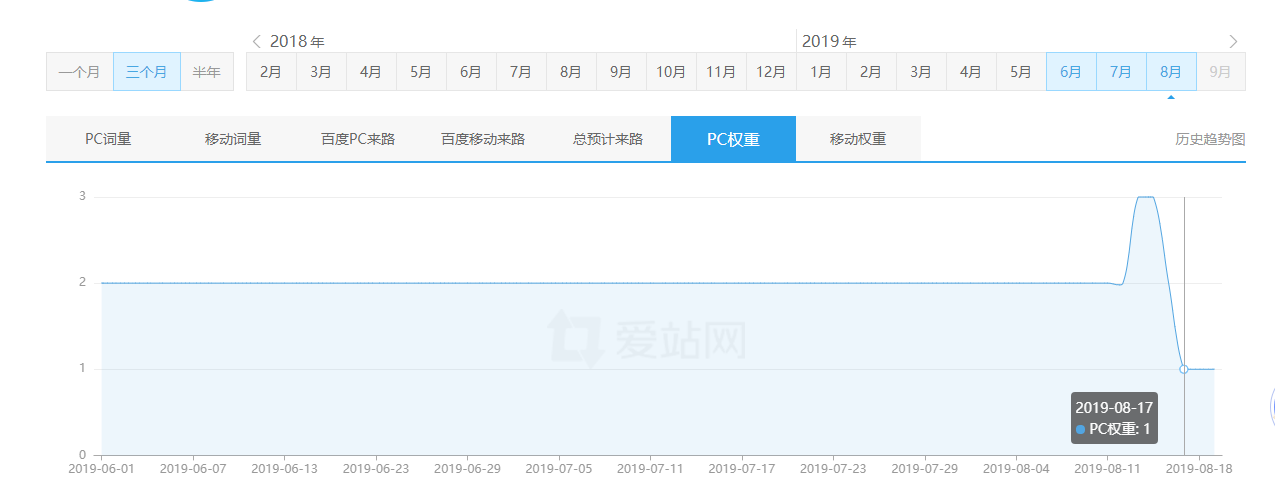Image resolution: width=1275 pixels, height=495 pixels.
Task: Select 2月 of 2018 in timeline
Action: (271, 72)
